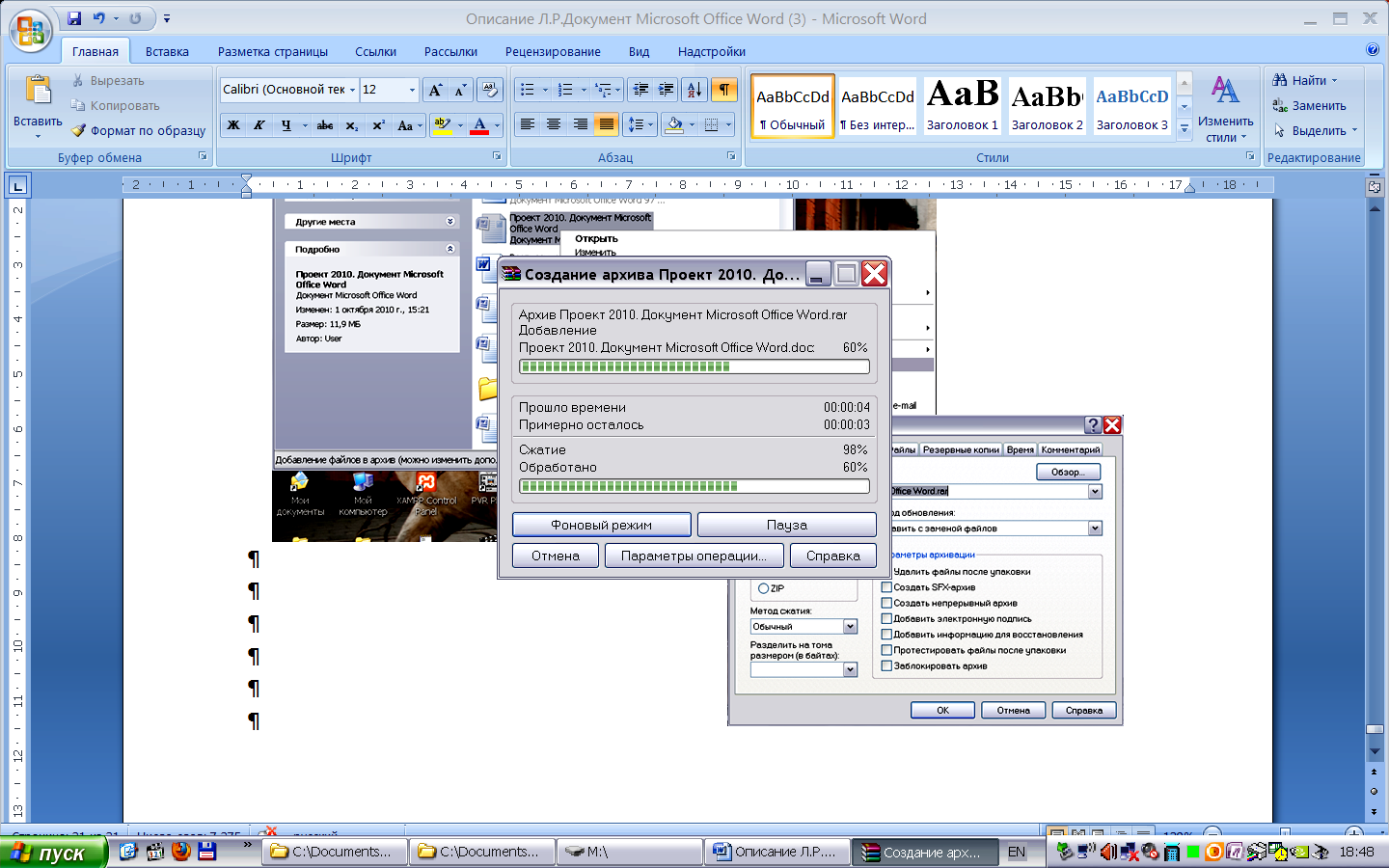This screenshot has height=868, width=1389.
Task: Expand the numbering list dropdown arrow
Action: click(584, 90)
